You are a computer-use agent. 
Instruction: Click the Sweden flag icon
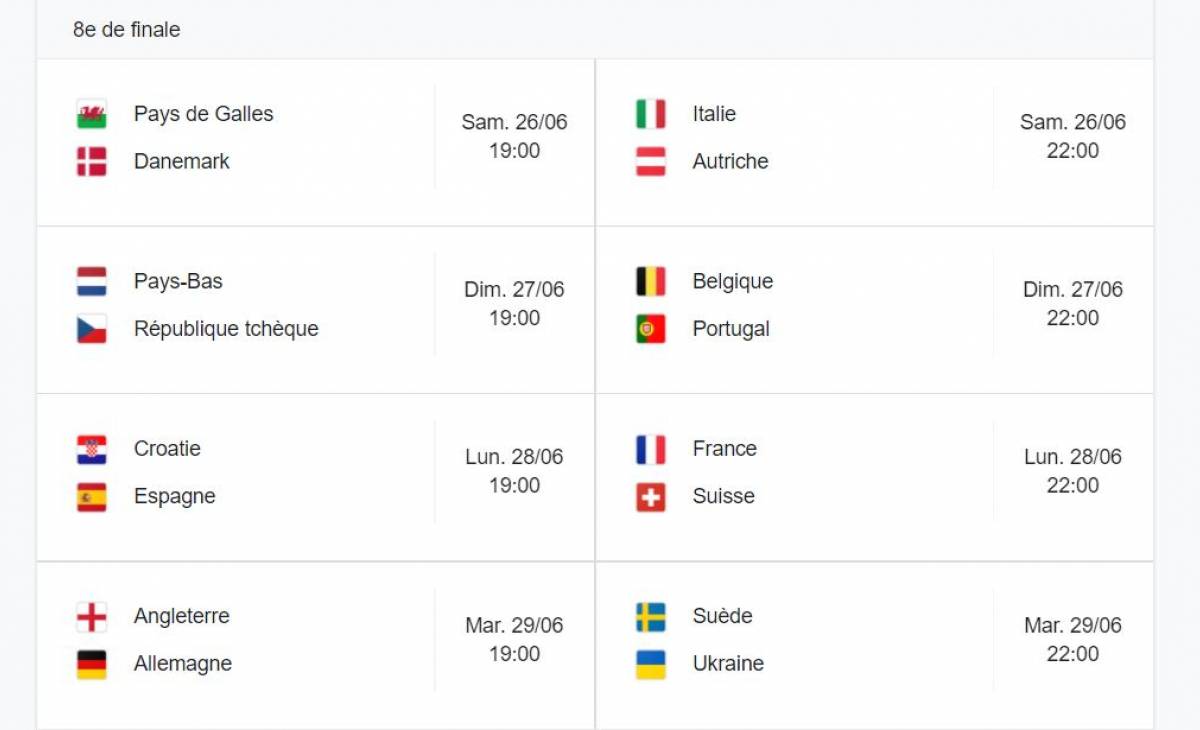click(650, 617)
